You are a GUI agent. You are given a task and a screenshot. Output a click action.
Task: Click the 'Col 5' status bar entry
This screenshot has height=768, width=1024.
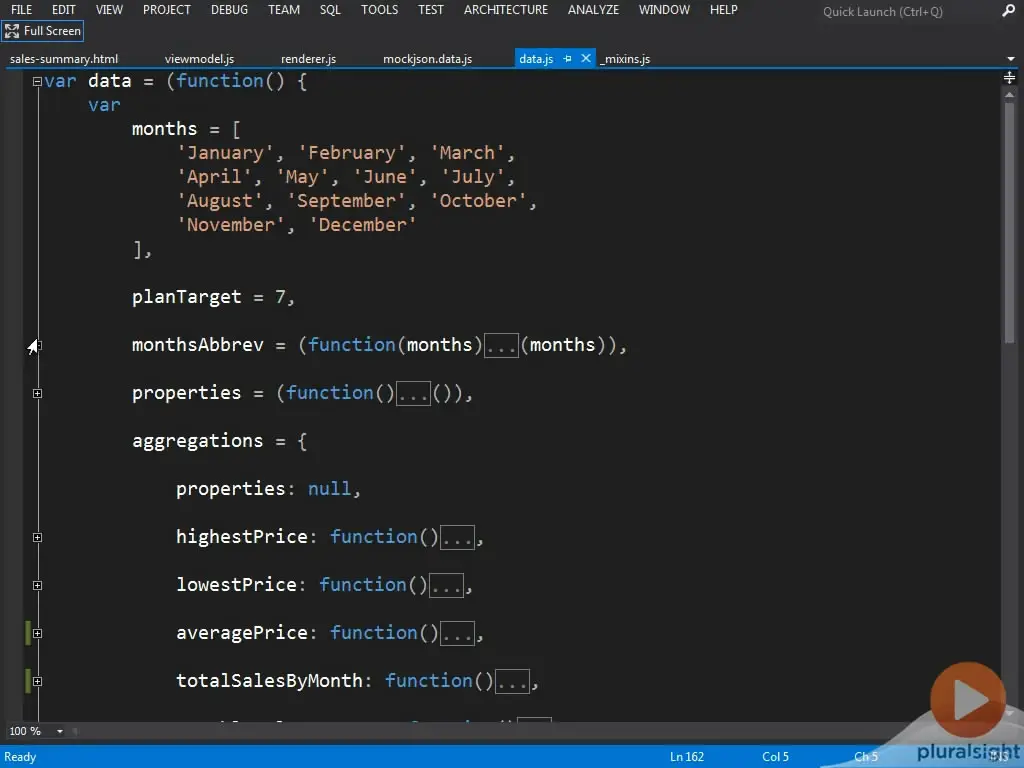pyautogui.click(x=776, y=757)
